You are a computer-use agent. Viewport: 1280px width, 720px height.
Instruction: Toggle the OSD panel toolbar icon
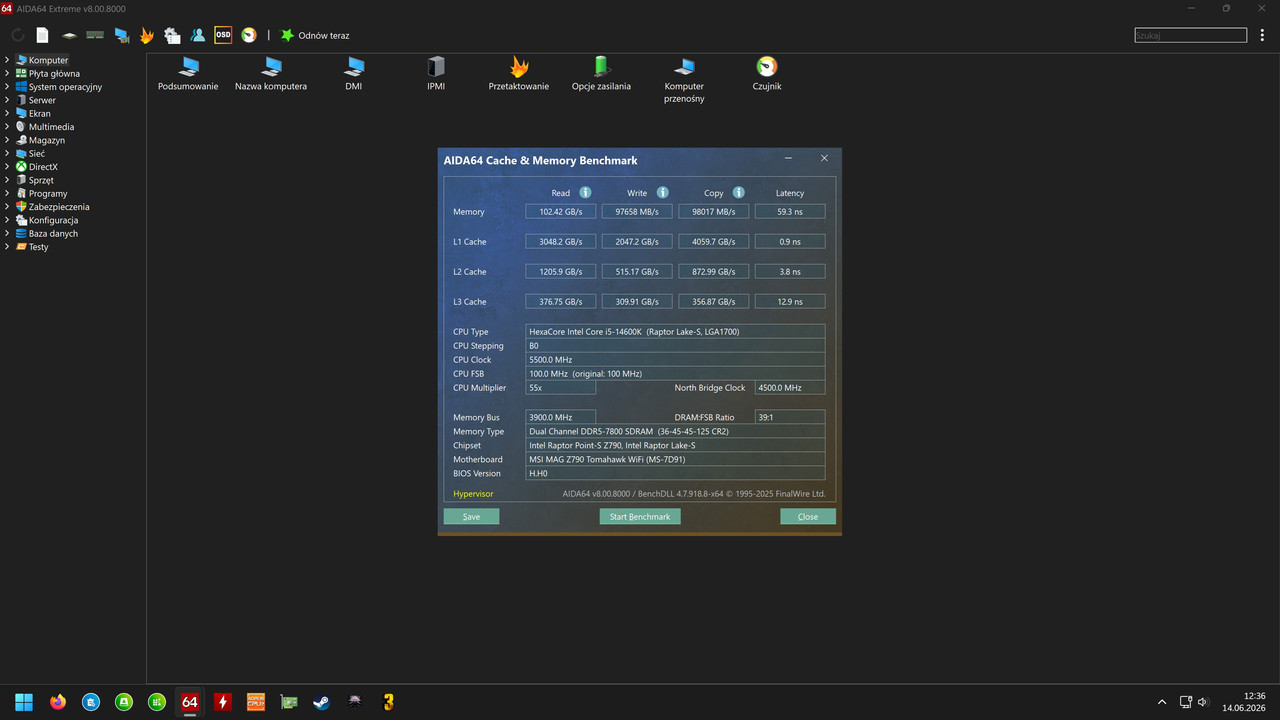click(223, 35)
